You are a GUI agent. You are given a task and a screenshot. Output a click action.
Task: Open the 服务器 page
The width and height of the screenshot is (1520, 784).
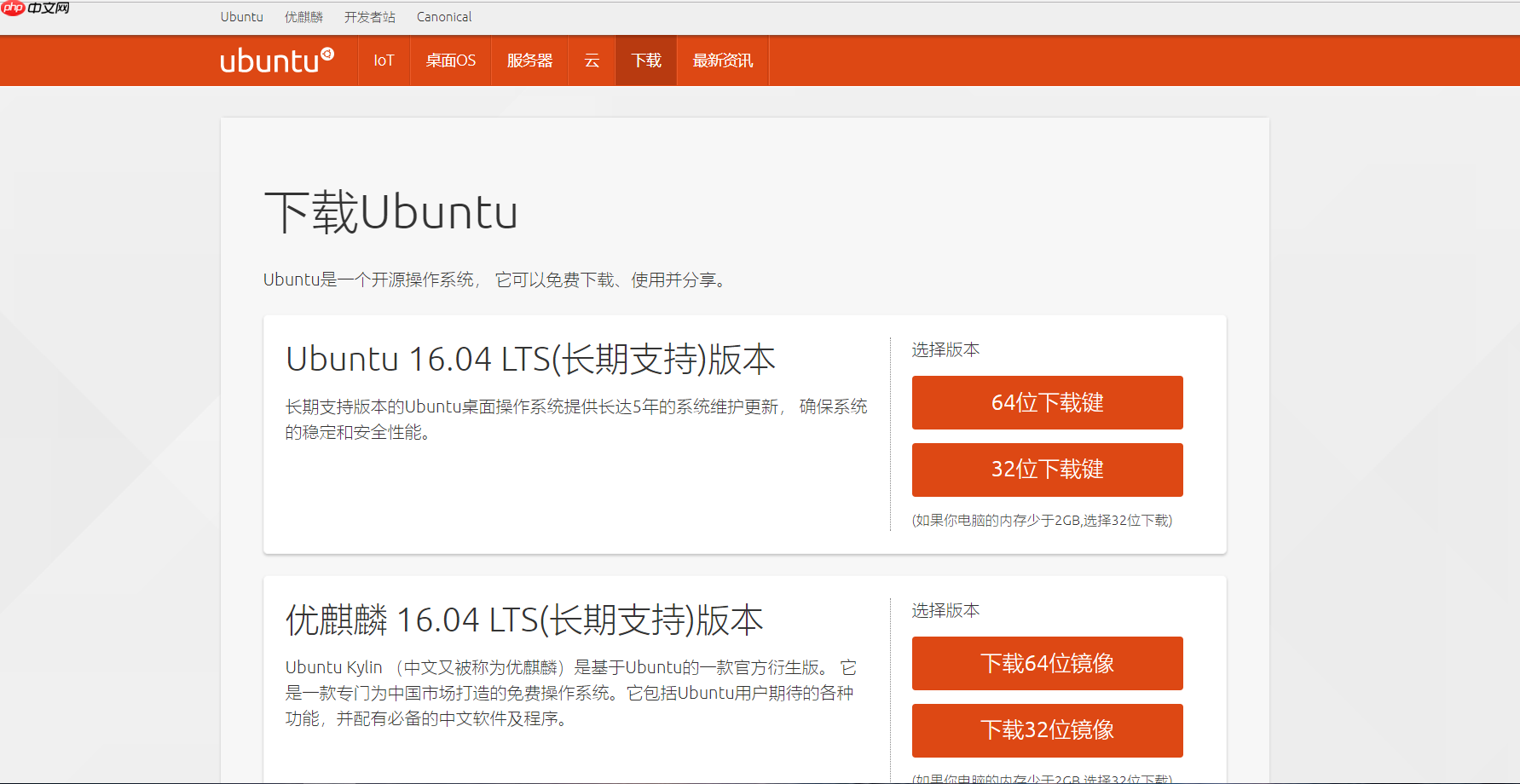click(529, 60)
